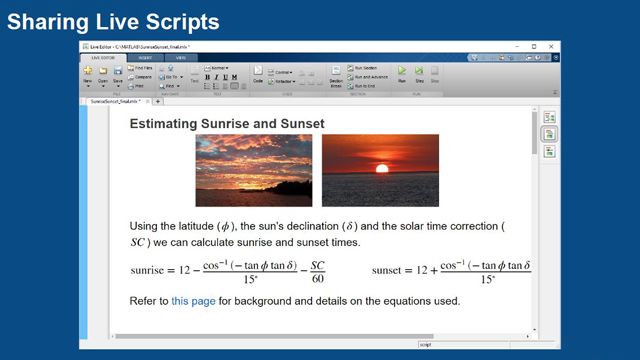
Task: Click the bulleted list icon
Action: pos(207,86)
